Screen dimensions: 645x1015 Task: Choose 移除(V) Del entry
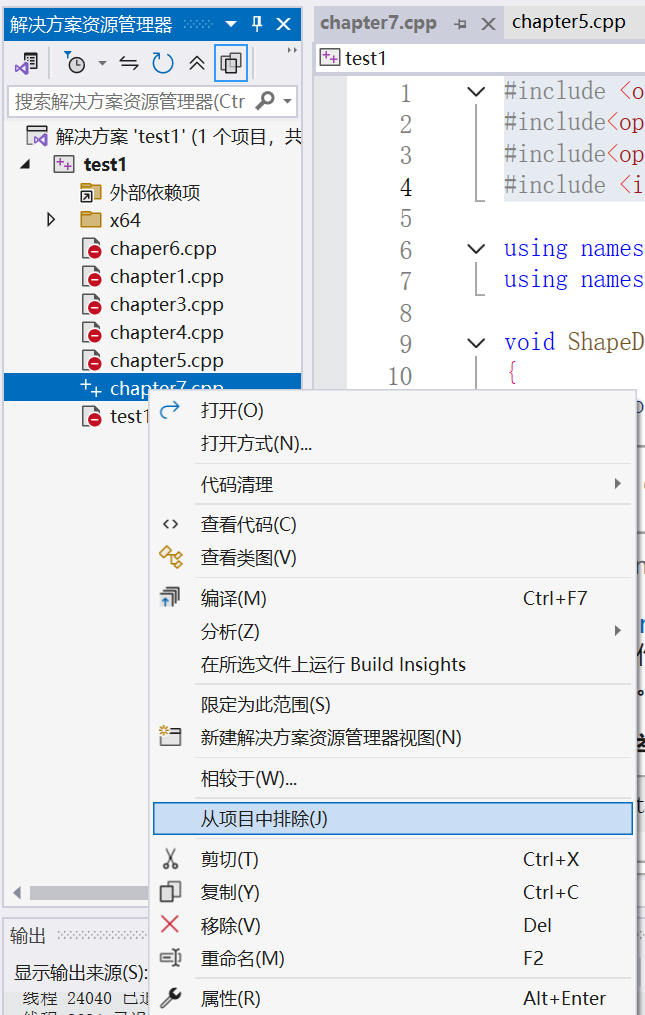(392, 925)
